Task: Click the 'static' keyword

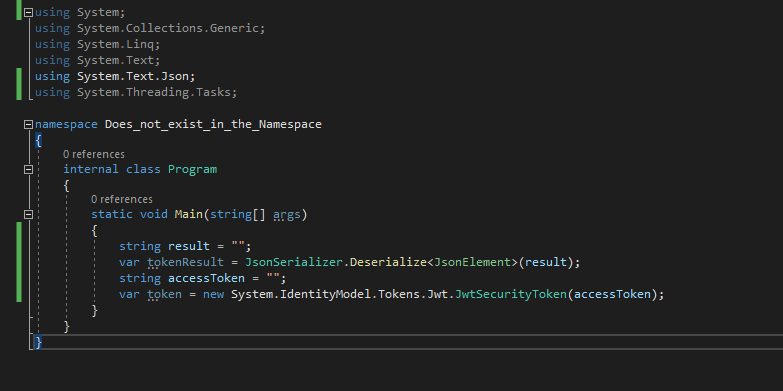Action: 112,214
